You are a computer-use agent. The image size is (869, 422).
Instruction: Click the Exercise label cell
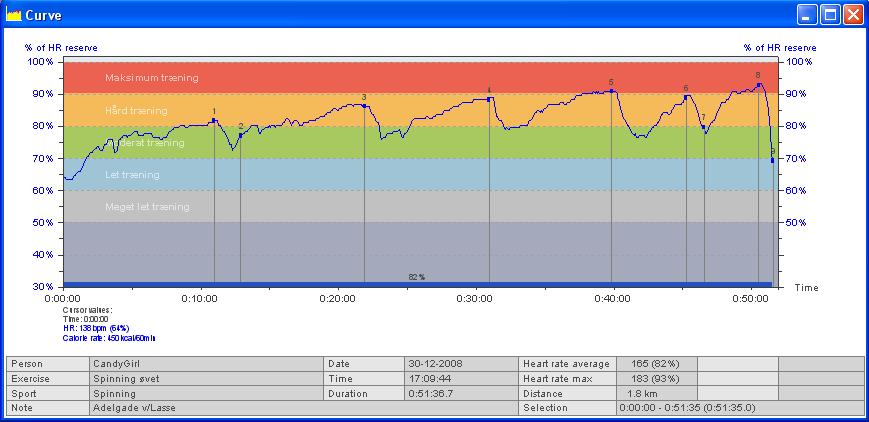coord(48,379)
